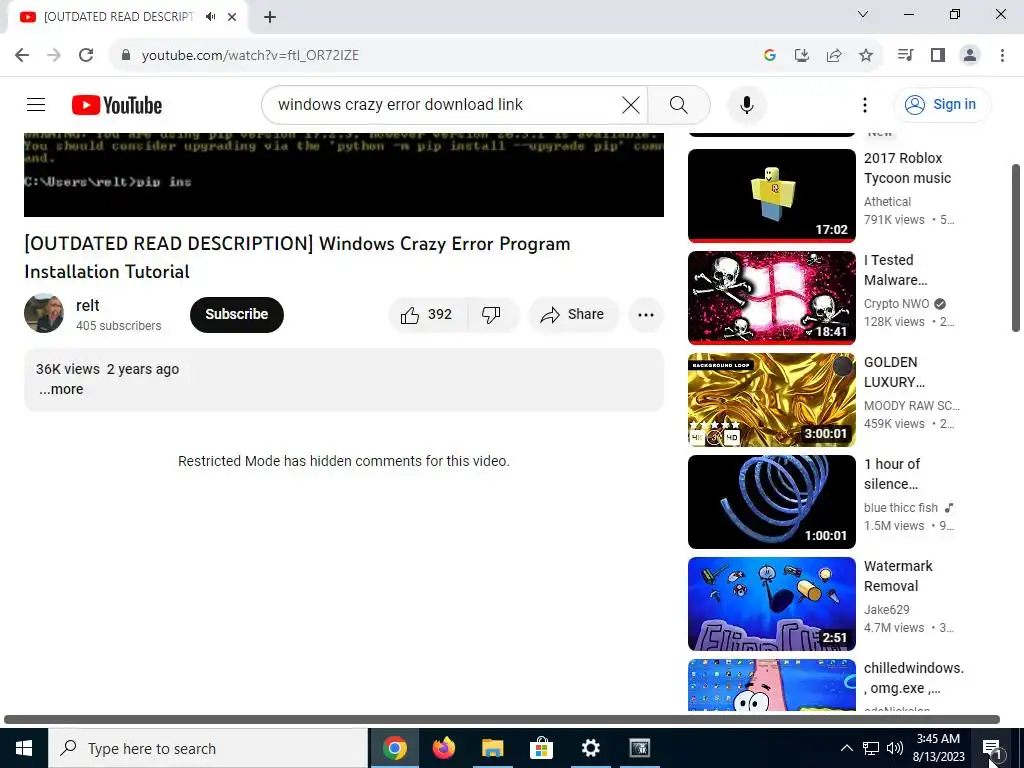Open I Tested Malware video thumbnail

point(771,297)
